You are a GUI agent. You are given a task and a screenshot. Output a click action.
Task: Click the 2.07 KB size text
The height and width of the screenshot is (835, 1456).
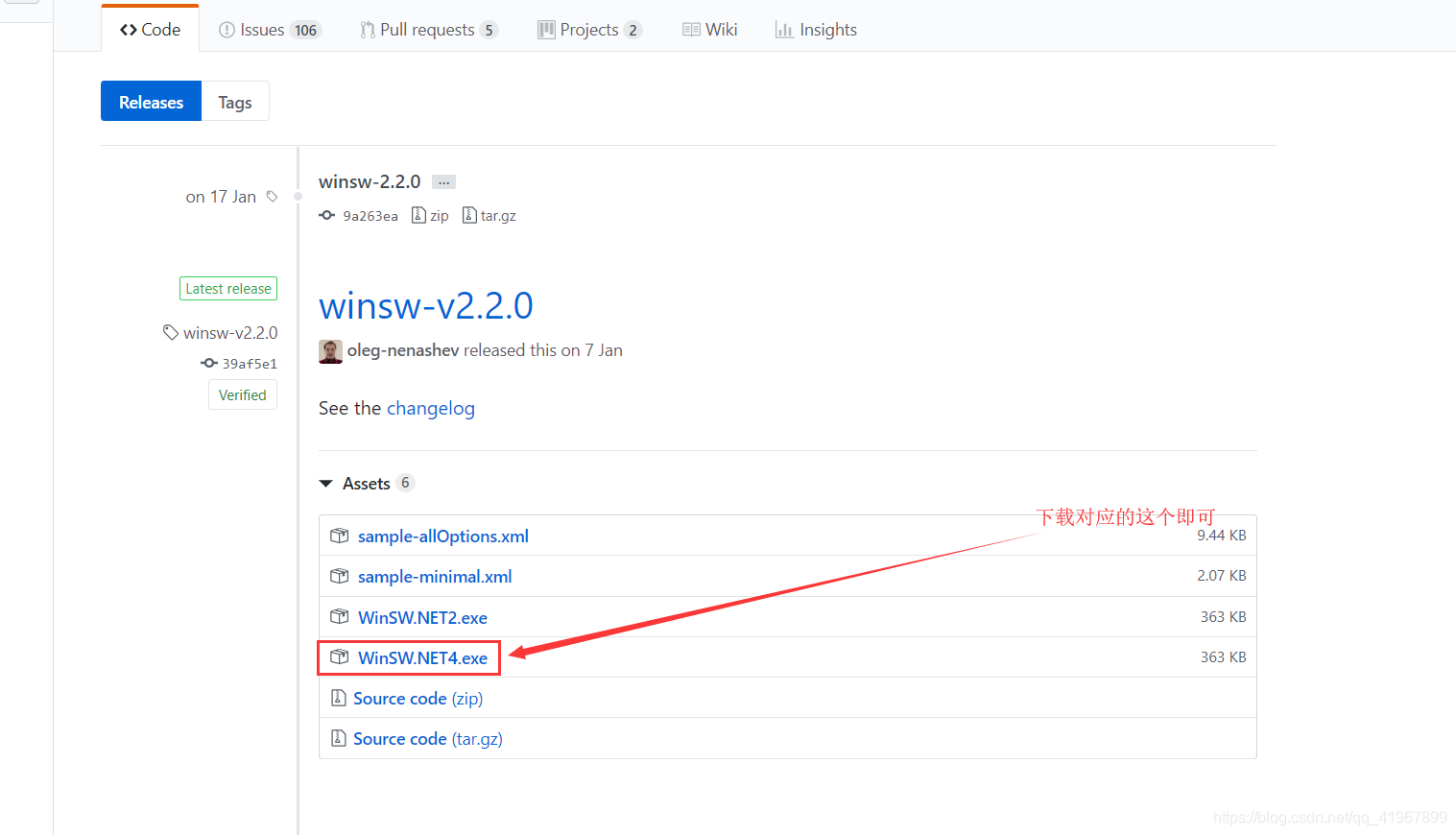pyautogui.click(x=1222, y=576)
